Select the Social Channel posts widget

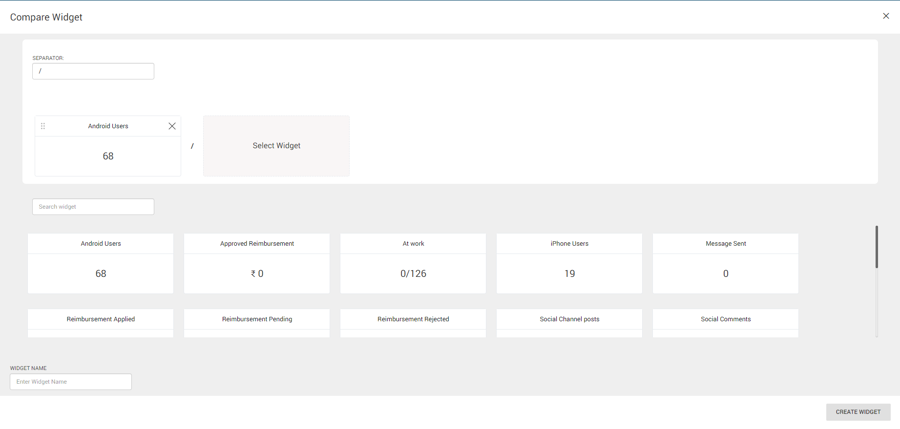[569, 321]
